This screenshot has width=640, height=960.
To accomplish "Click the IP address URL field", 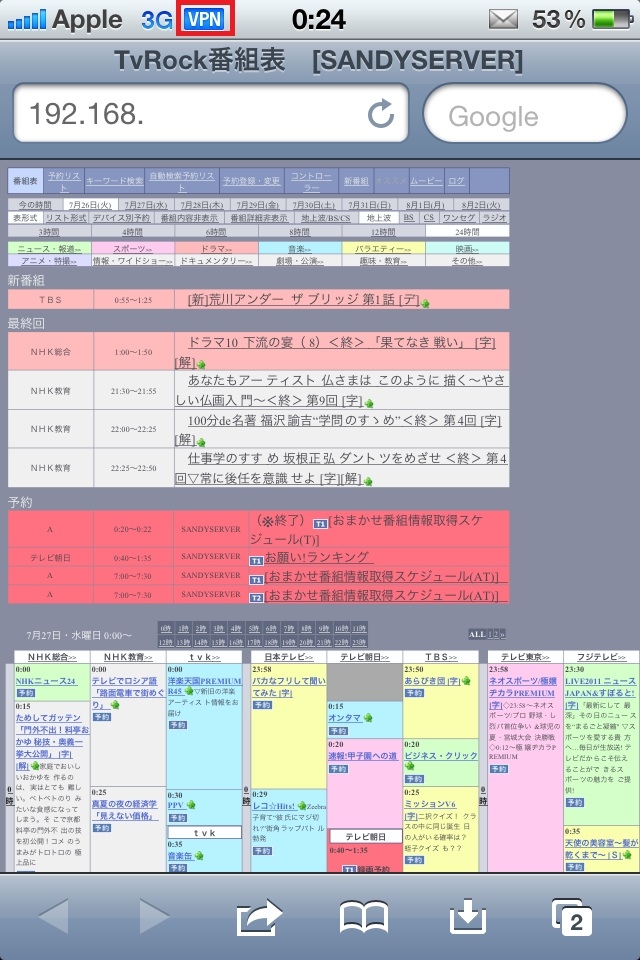I will [x=210, y=113].
